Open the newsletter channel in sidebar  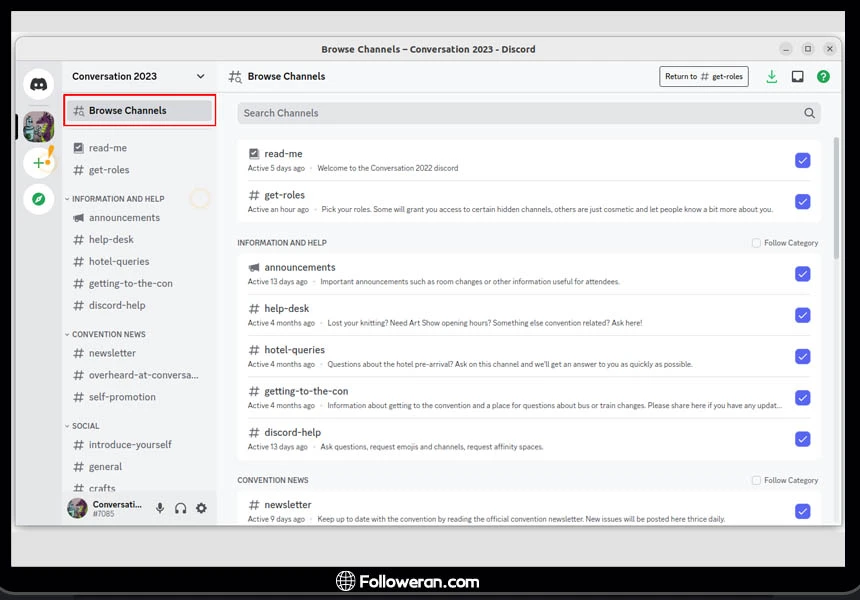pyautogui.click(x=112, y=353)
